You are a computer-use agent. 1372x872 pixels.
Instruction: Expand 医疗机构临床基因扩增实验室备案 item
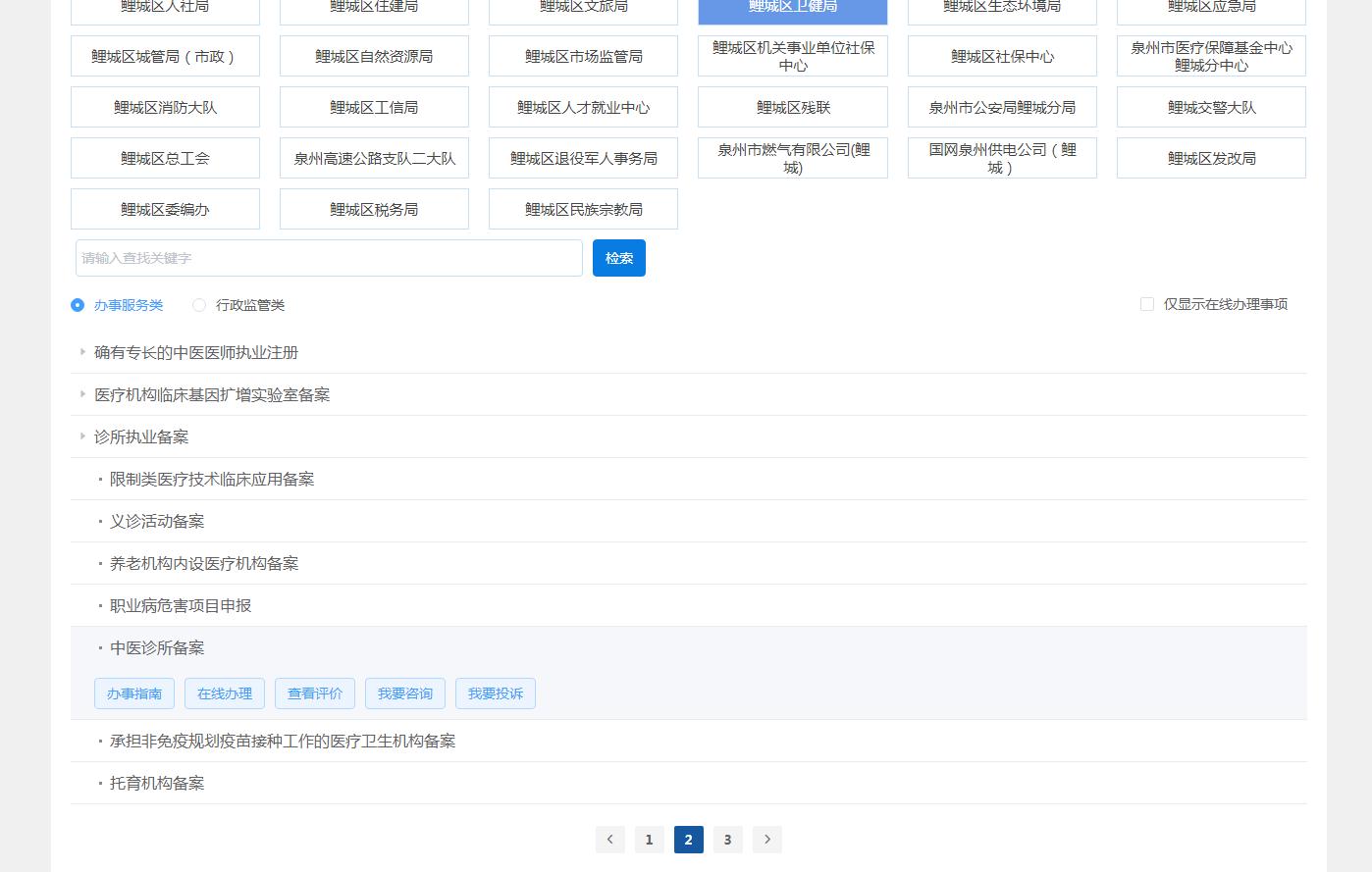pyautogui.click(x=83, y=394)
